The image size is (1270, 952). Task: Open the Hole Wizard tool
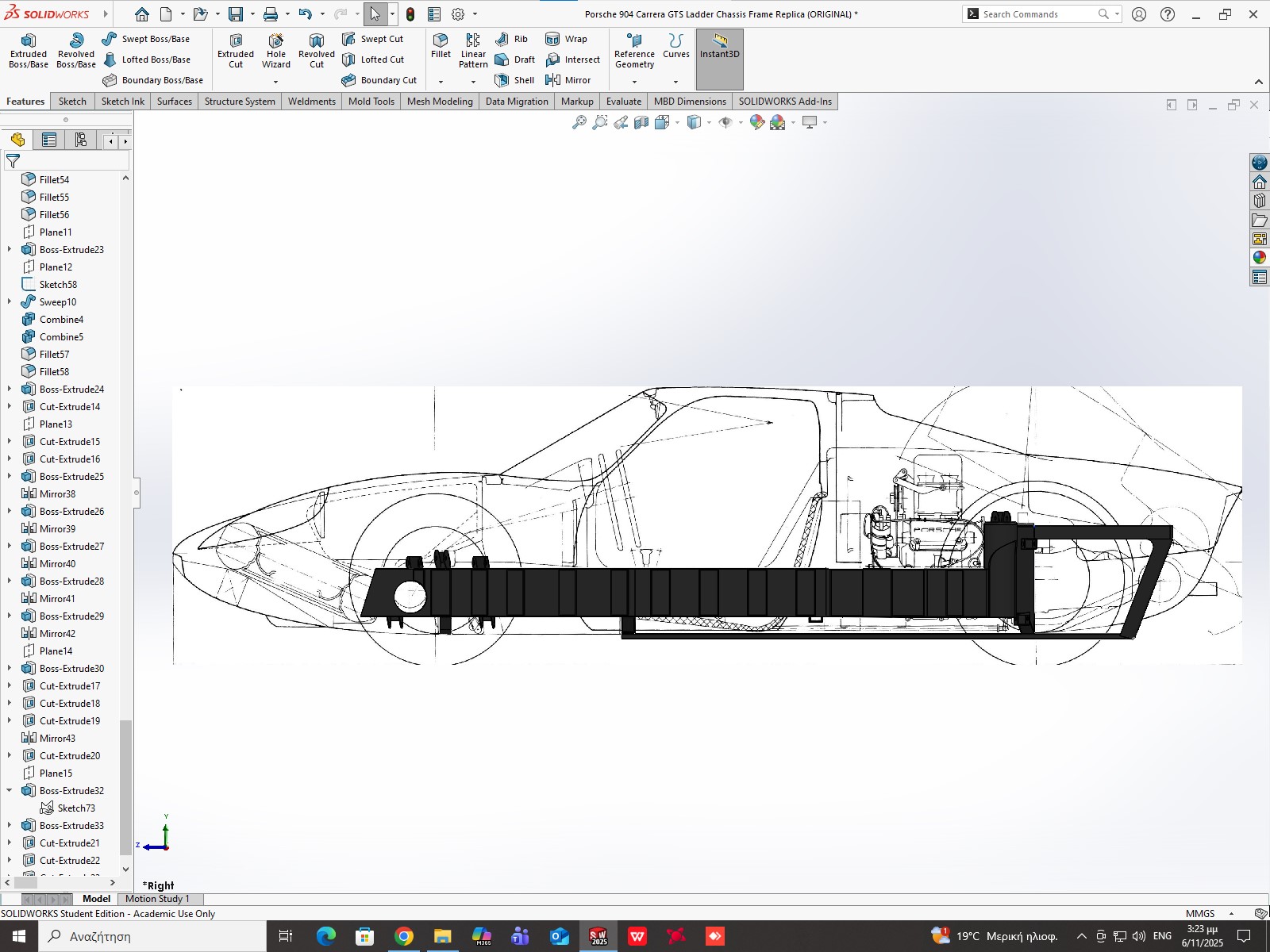tap(275, 51)
